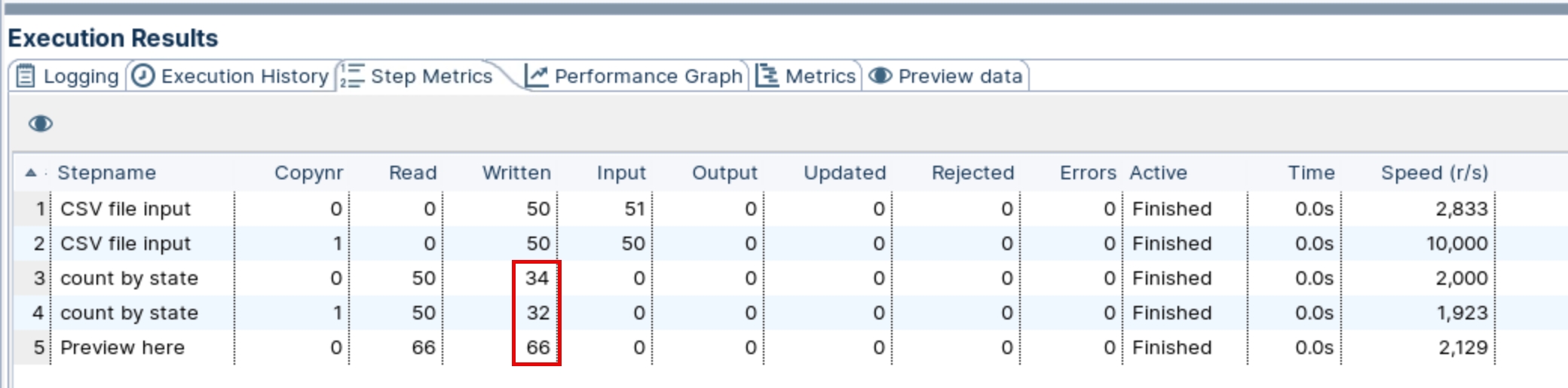Toggle the eye button in the toolbar
Image resolution: width=1568 pixels, height=388 pixels.
(x=41, y=124)
